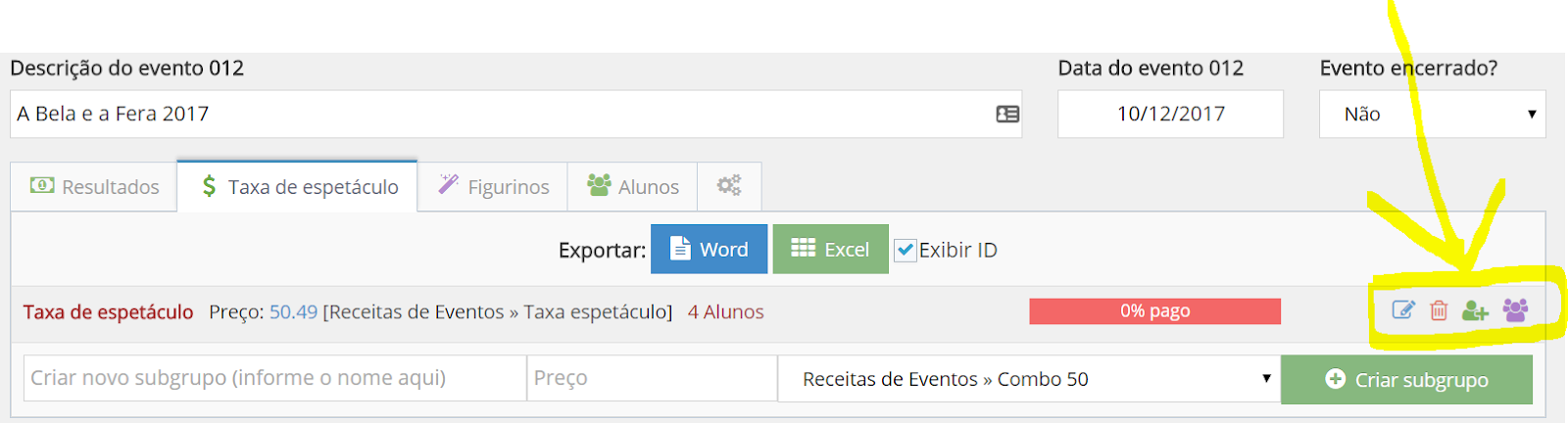
Task: Click the red Taxa de espetáculo group title
Action: 108,311
